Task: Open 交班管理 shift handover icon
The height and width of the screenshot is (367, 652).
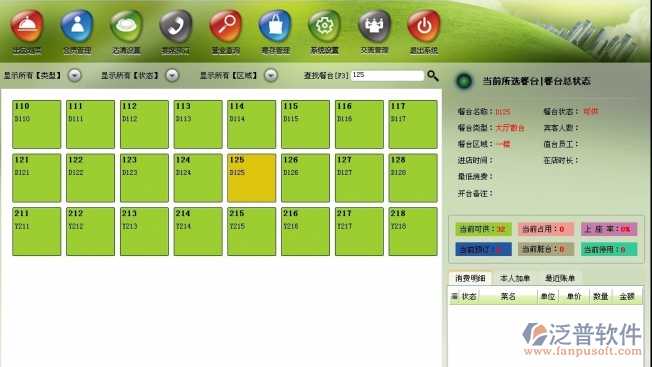Action: pos(374,26)
